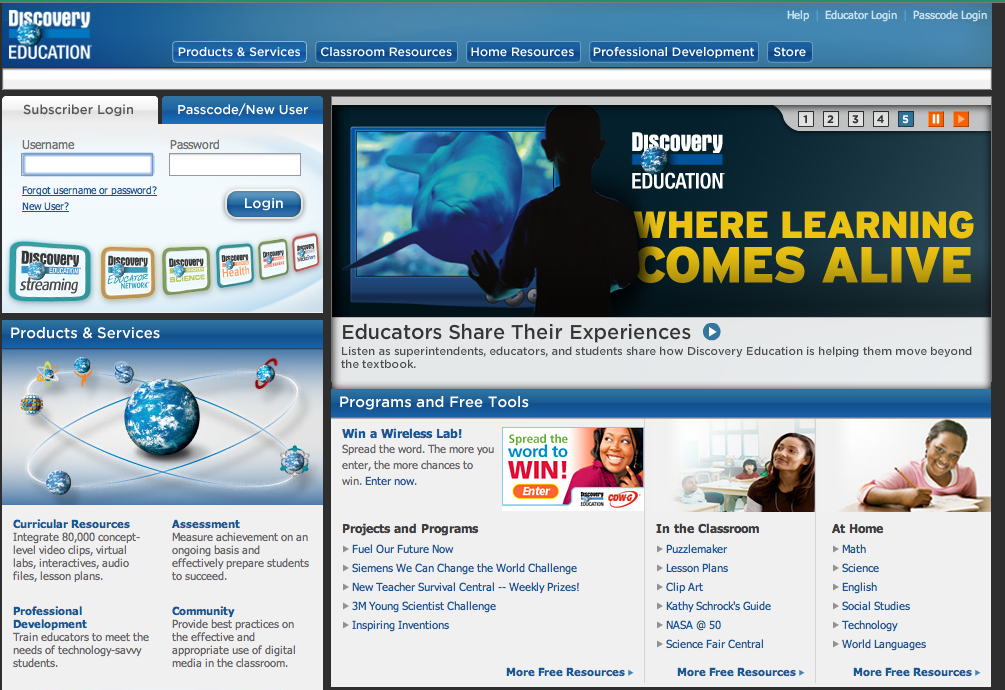Open the Puzzlemaker link
The image size is (1005, 690).
coord(696,549)
